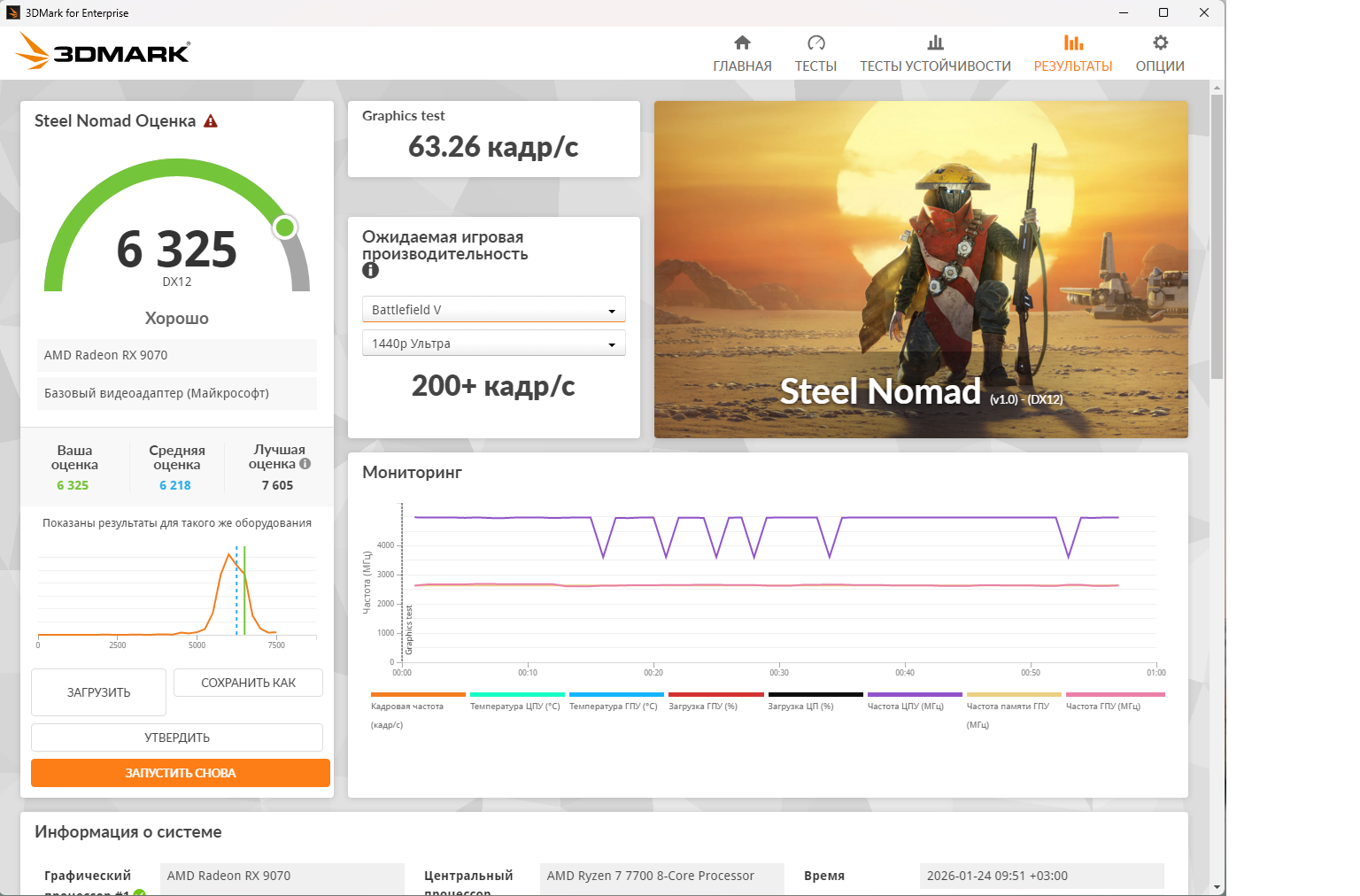Click the warning triangle beside Steel Nomad Оценка
The width and height of the screenshot is (1360, 896).
pos(211,121)
